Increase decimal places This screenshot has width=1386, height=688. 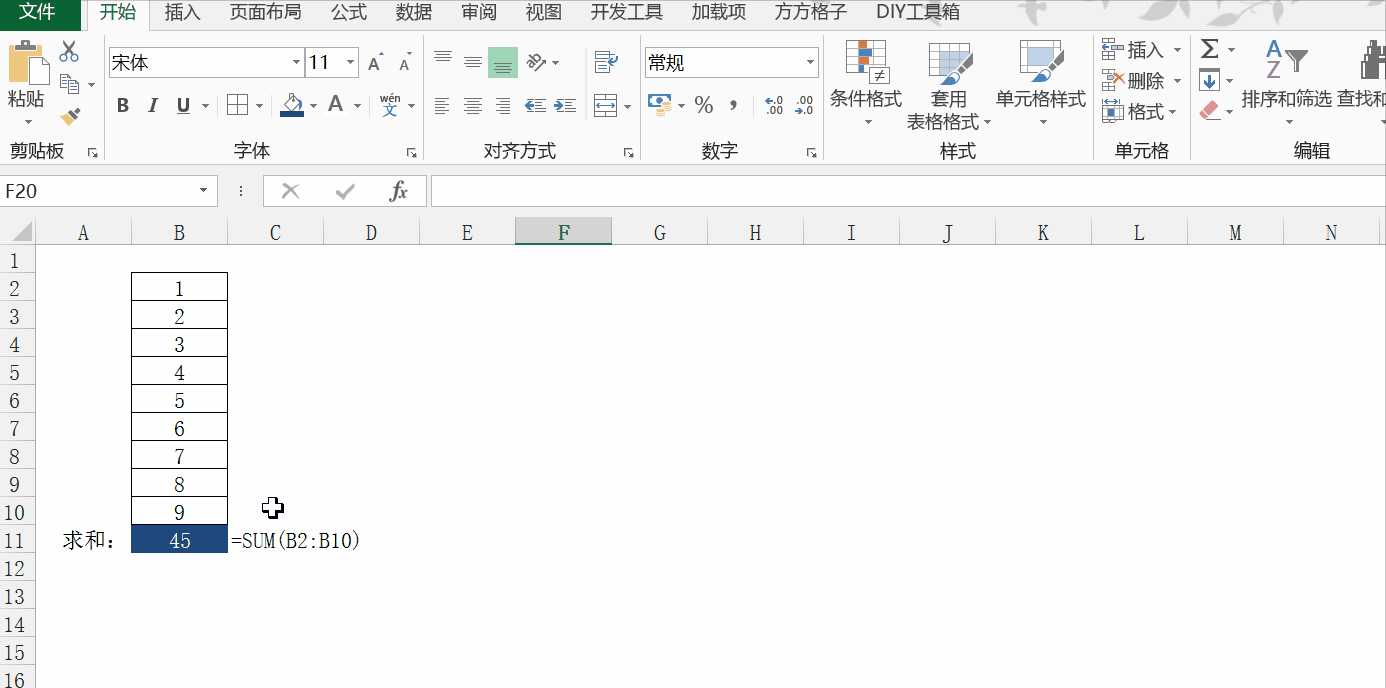coord(773,105)
